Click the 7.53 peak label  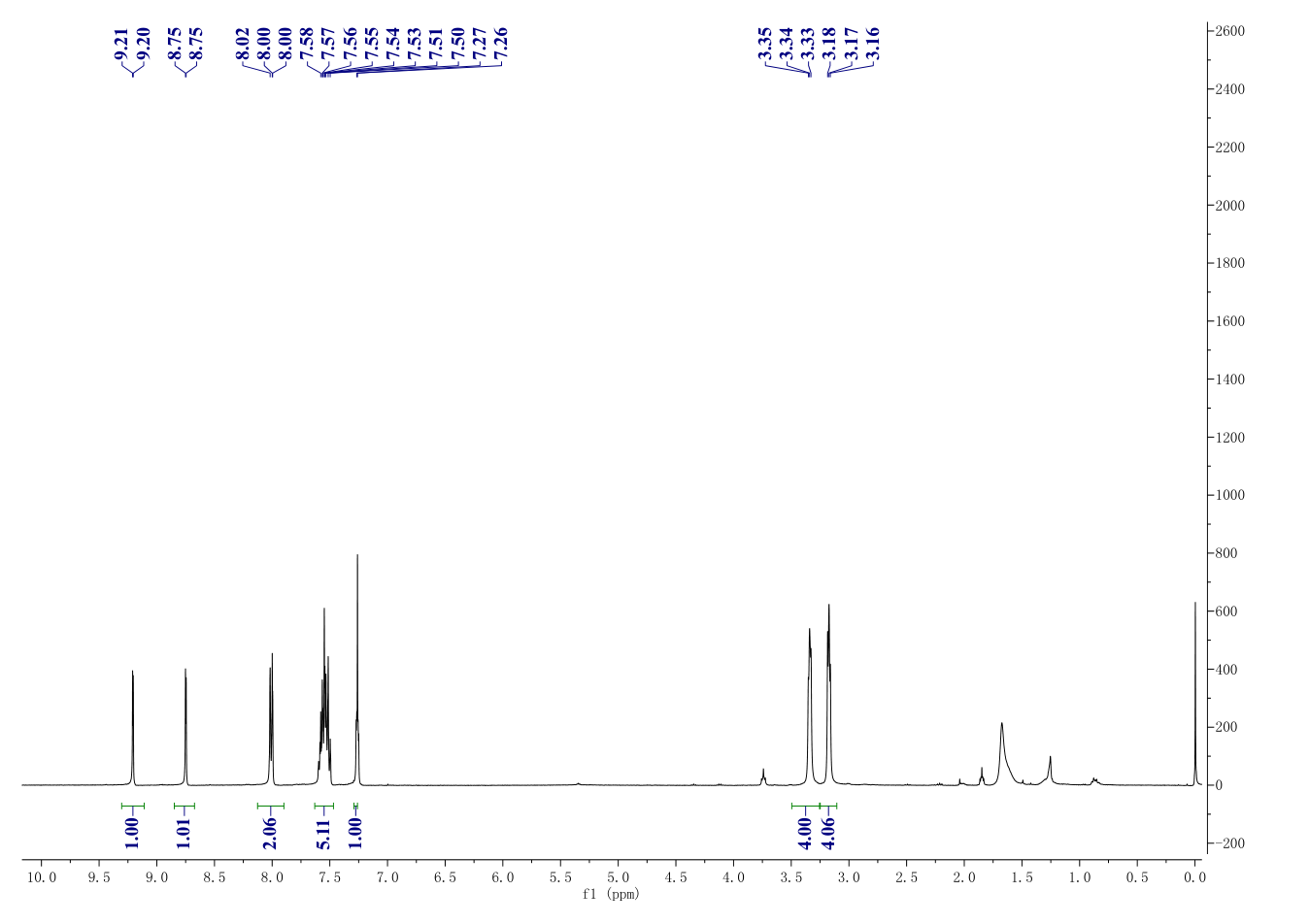coord(415,45)
